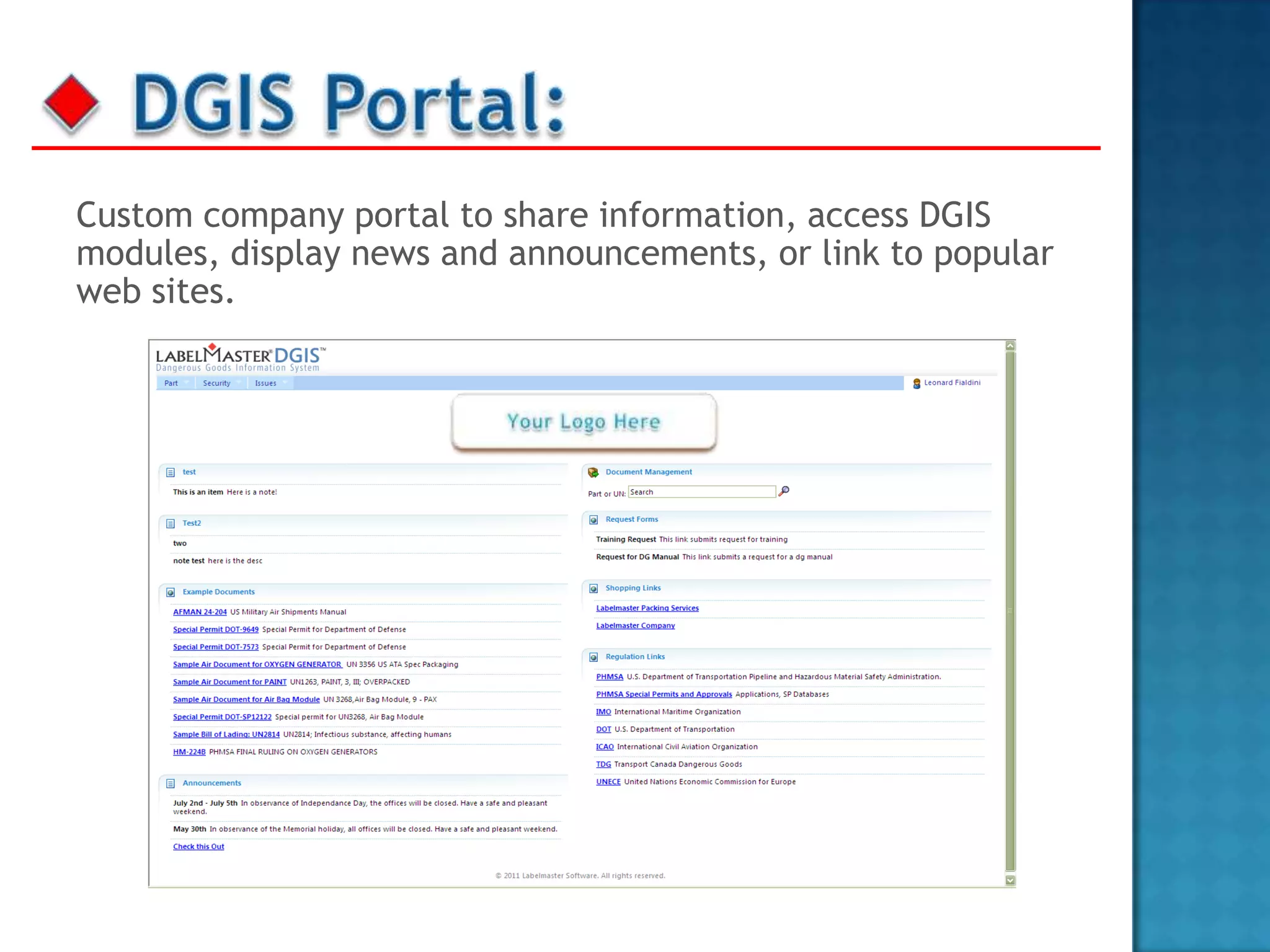Image resolution: width=1270 pixels, height=952 pixels.
Task: Open PHMSA Special Permits and Approvals link
Action: [x=664, y=694]
